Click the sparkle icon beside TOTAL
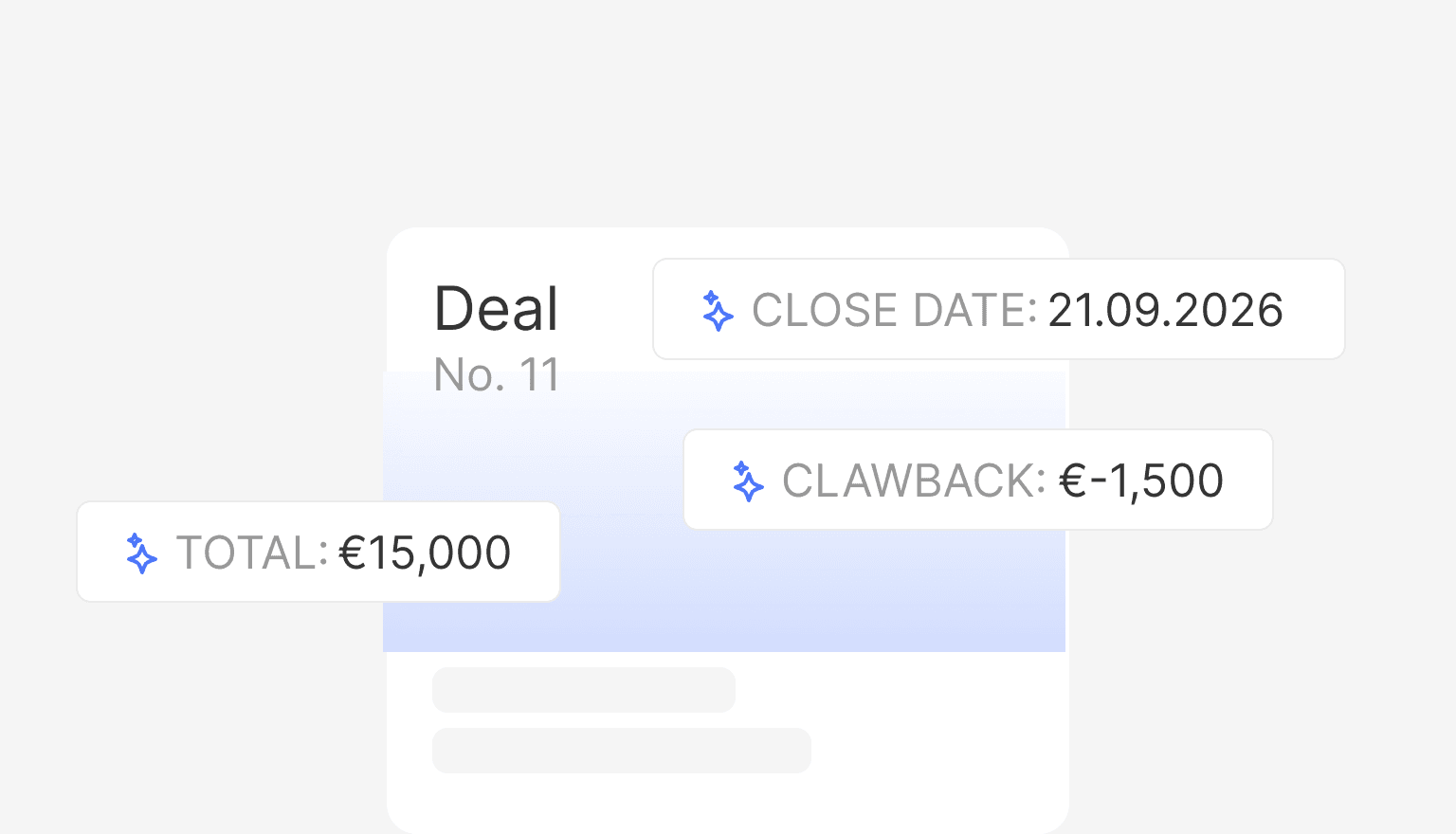The image size is (1456, 834). [x=141, y=553]
